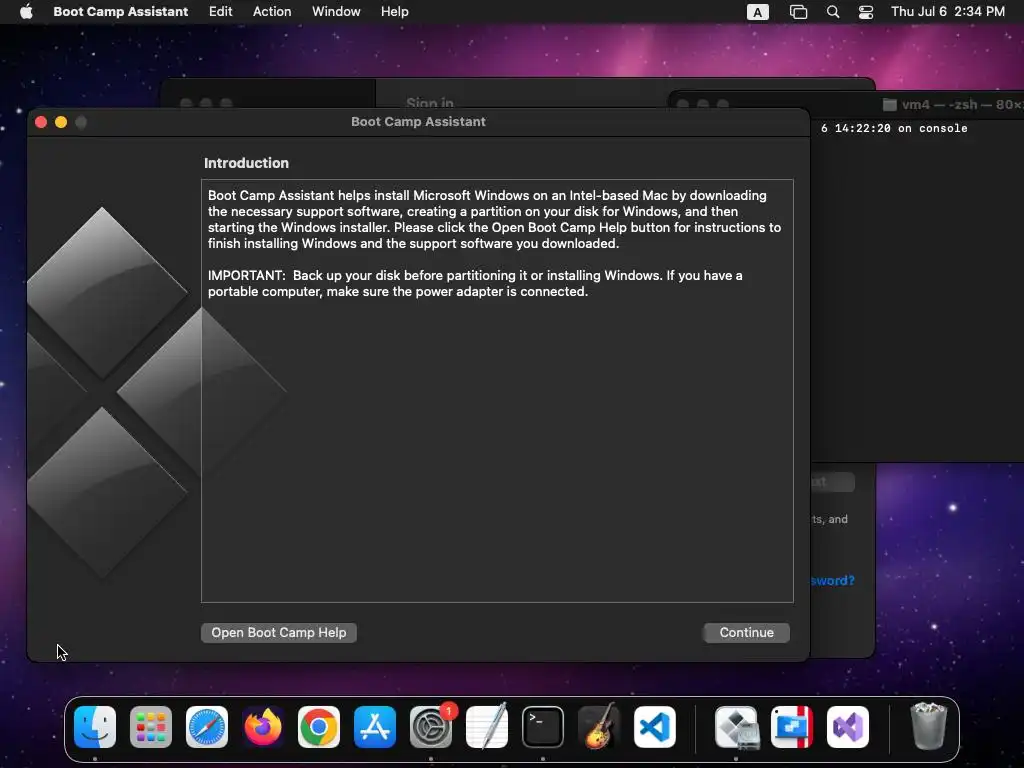Close the Boot Camp Assistant window
1024x768 pixels.
pyautogui.click(x=40, y=122)
